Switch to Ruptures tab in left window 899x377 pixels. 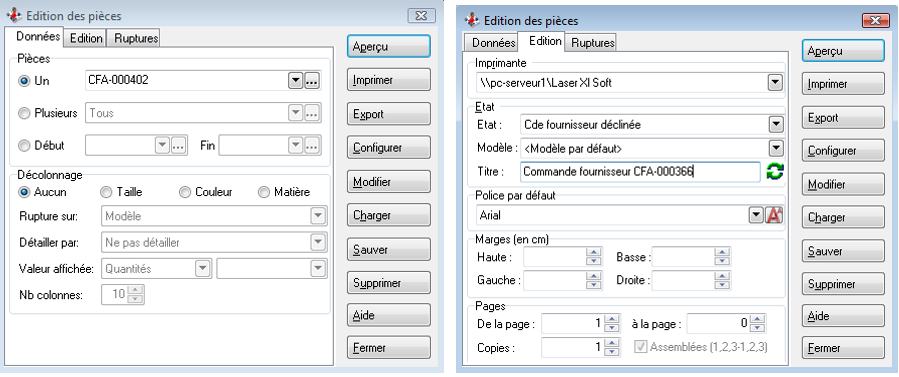136,38
